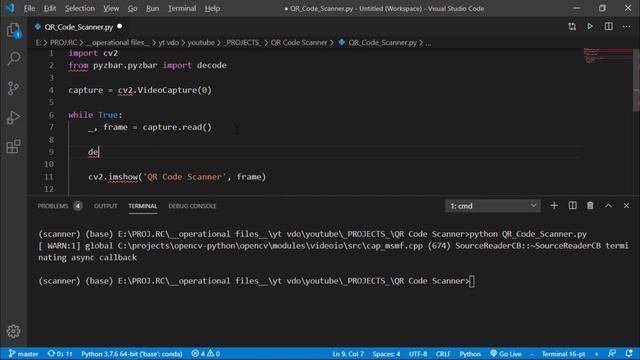Click the synchronize changes status item
Screen dimensions: 640x360
pos(60,354)
